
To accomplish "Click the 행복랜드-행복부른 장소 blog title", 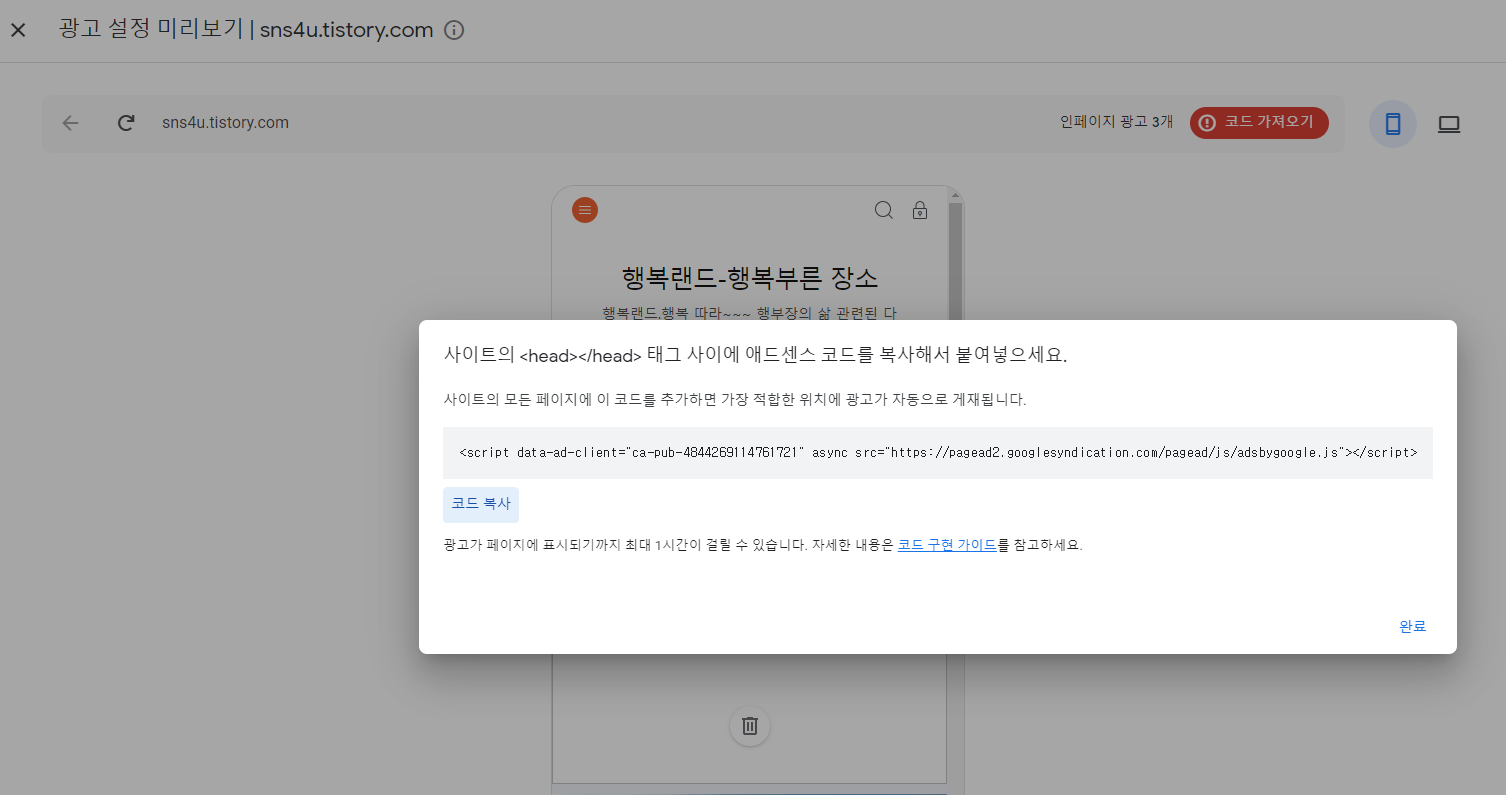I will [750, 277].
